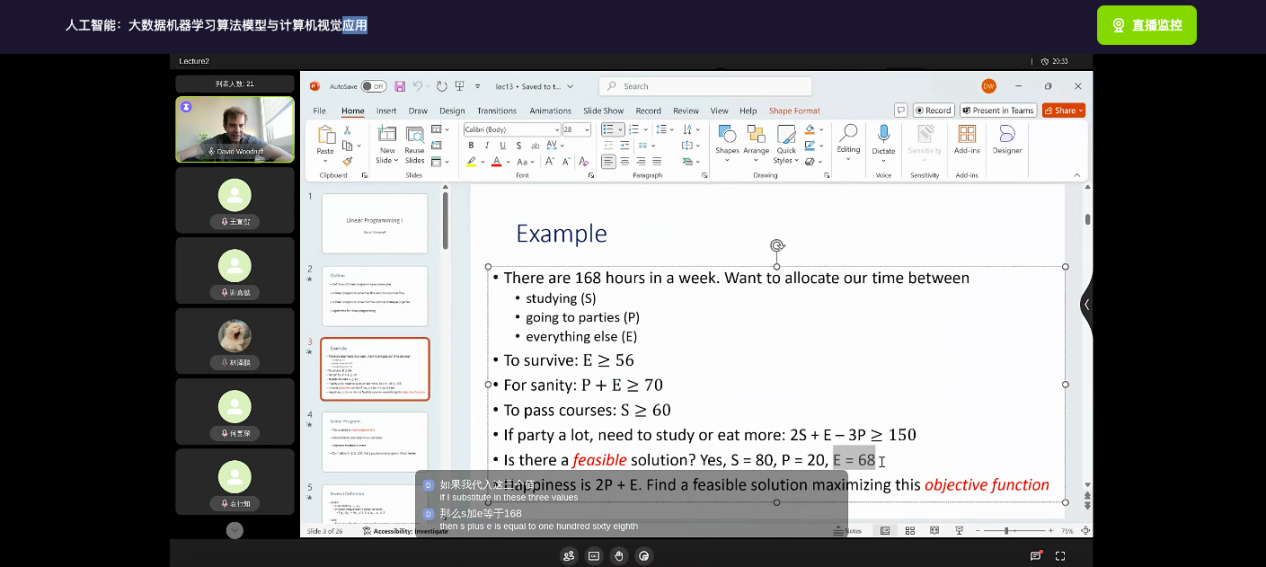Apply red font color

tap(496, 161)
